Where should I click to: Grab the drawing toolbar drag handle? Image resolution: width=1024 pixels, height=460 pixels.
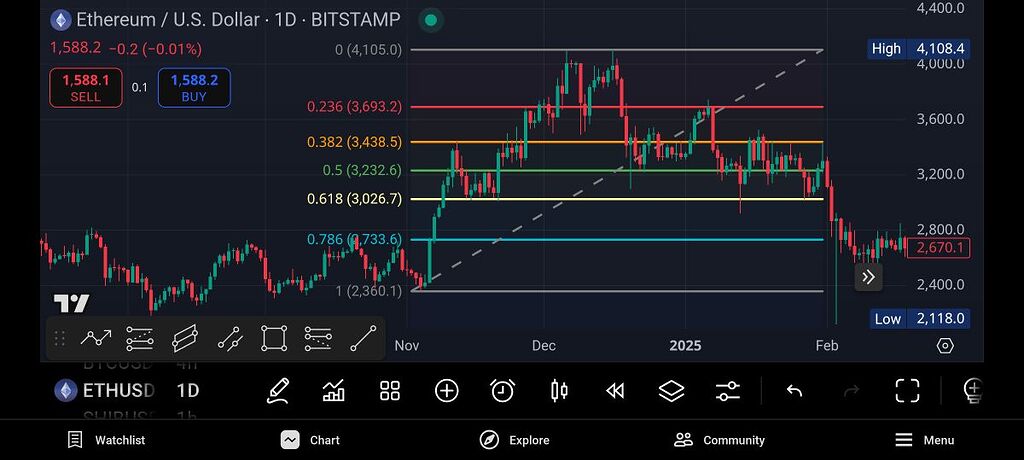click(59, 338)
